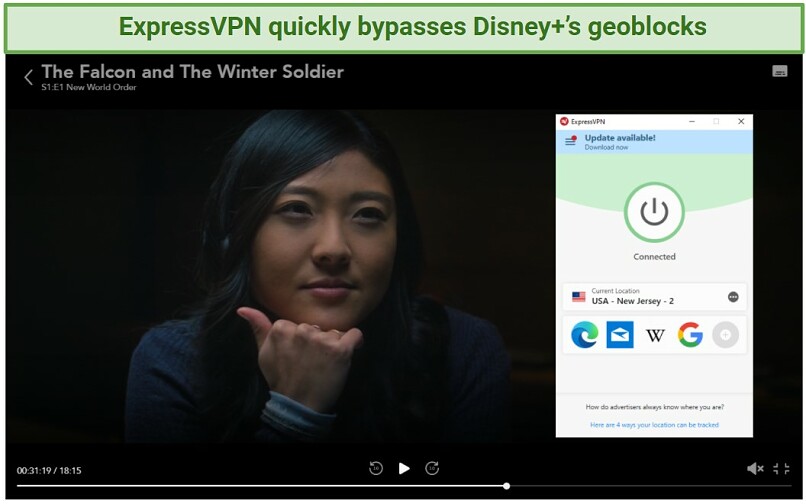Open the ExpressVPN hamburger menu
This screenshot has width=806, height=504.
(571, 140)
